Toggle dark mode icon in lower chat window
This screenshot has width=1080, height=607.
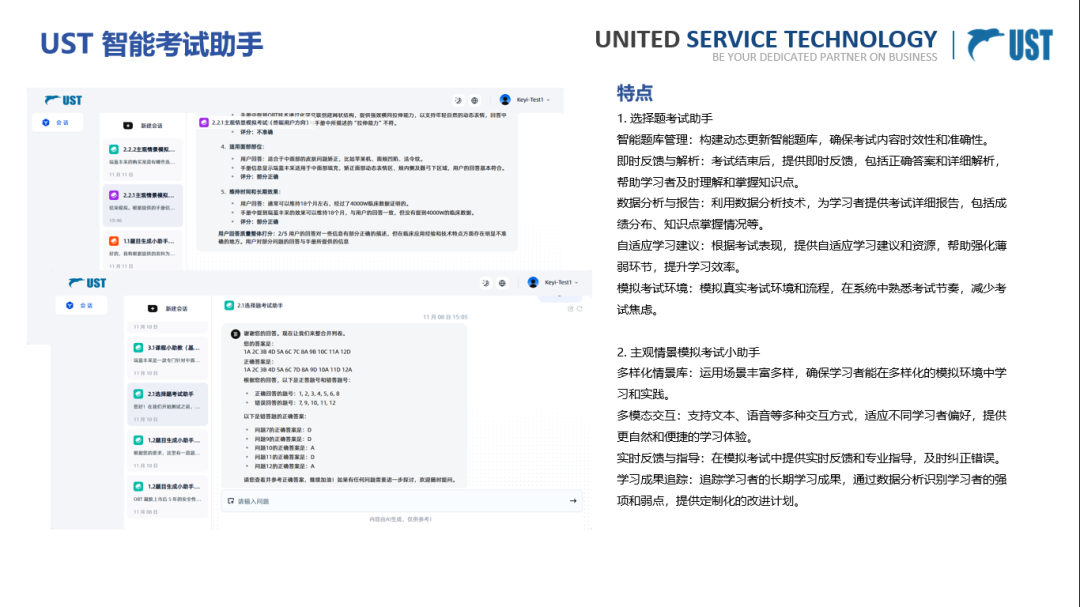pos(486,282)
